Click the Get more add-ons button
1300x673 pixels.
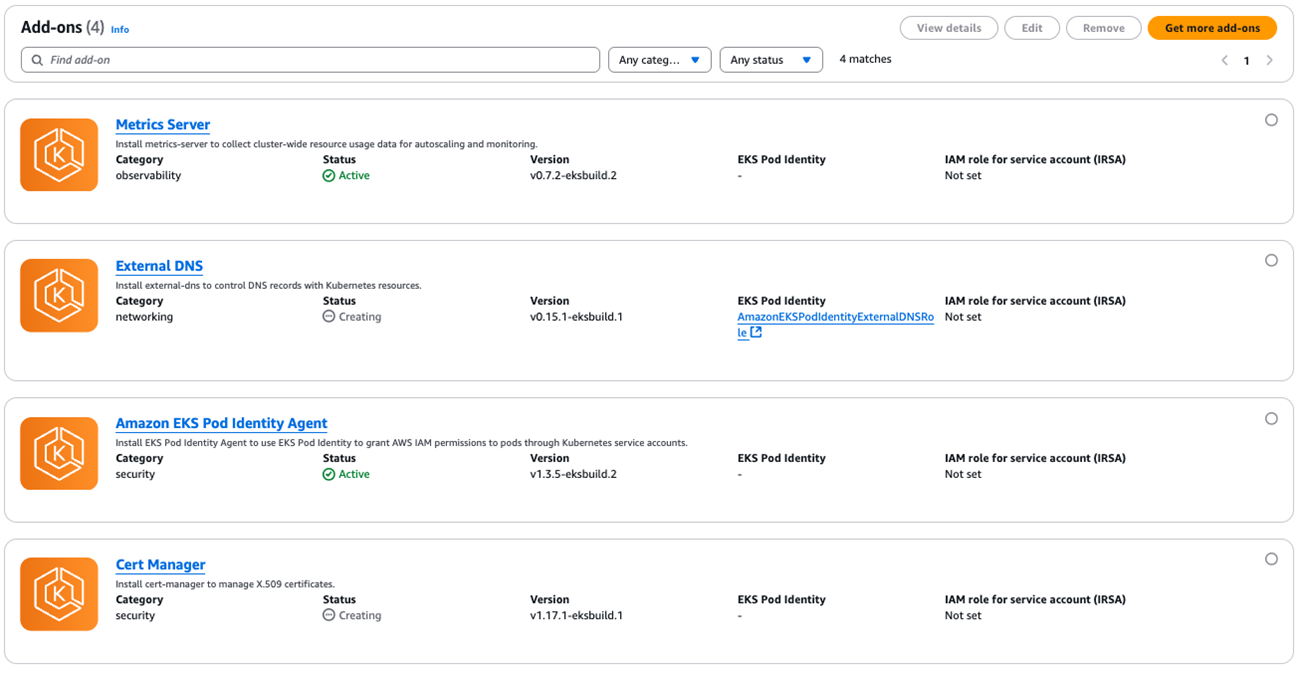point(1212,27)
